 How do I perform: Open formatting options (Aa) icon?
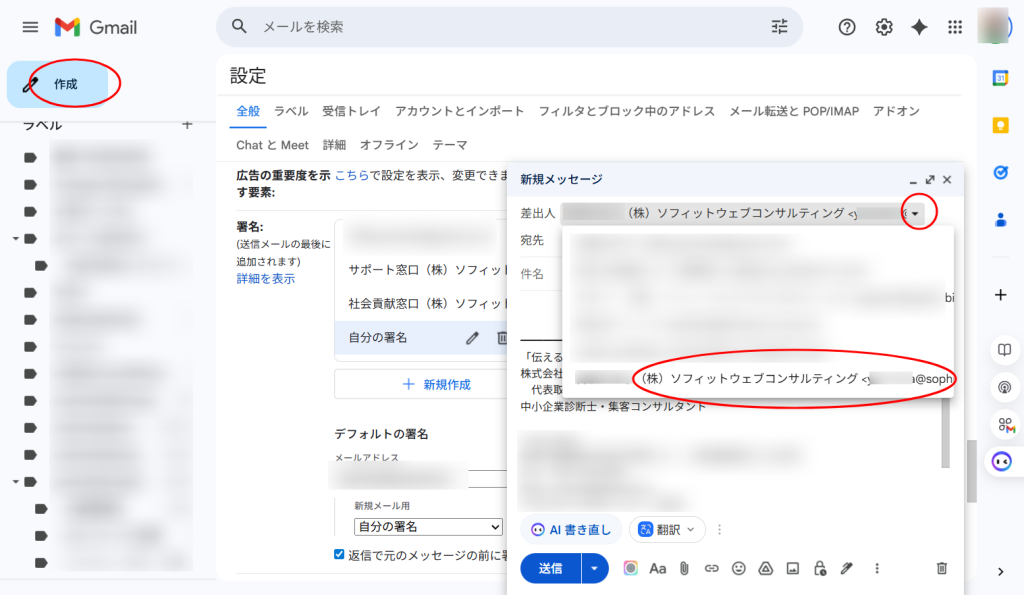click(658, 568)
